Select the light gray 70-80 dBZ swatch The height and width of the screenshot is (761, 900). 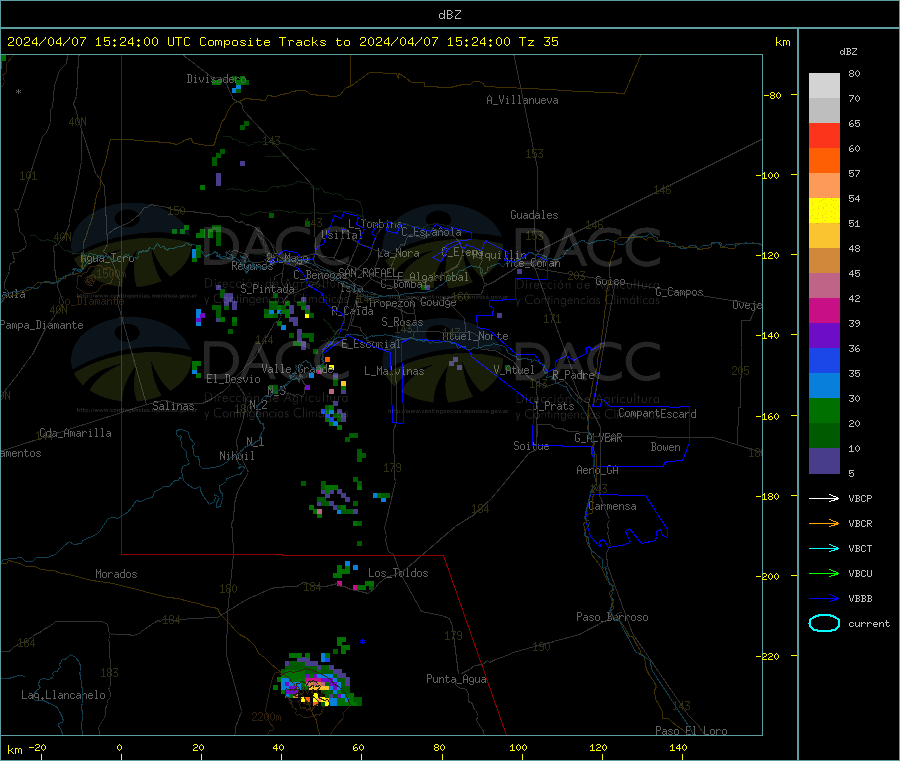coord(824,86)
